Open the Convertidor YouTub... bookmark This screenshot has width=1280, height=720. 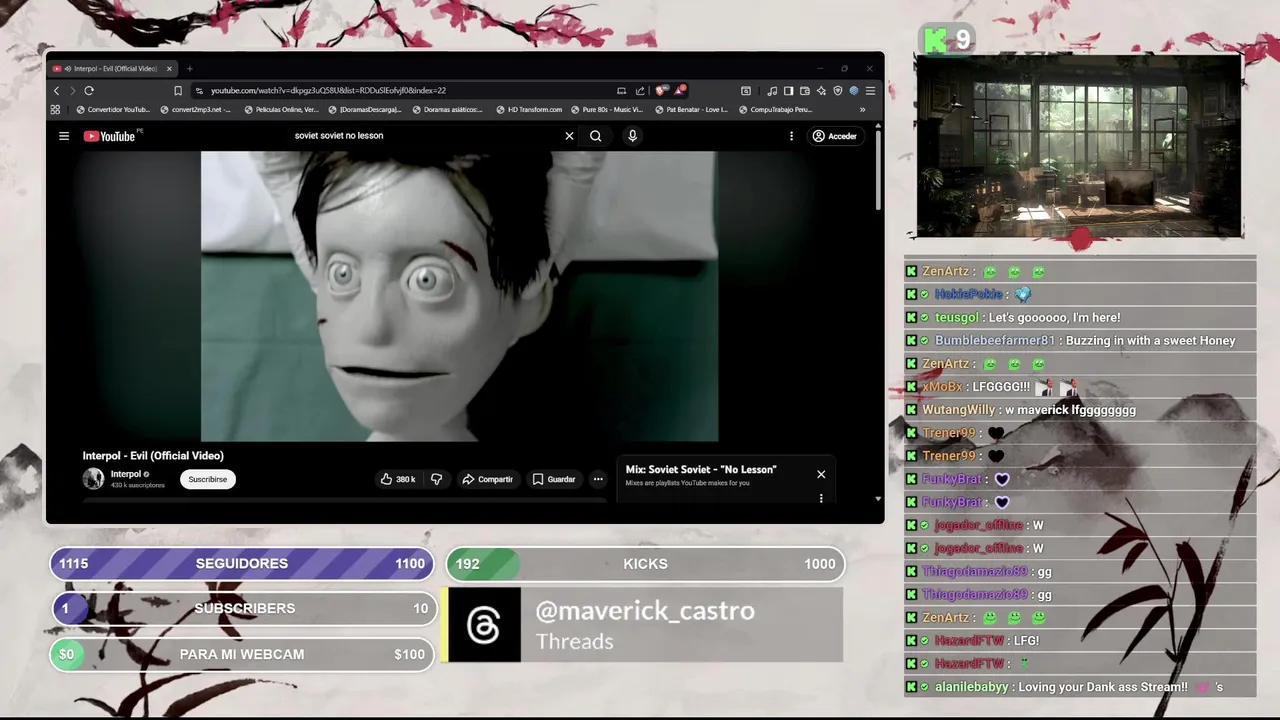click(113, 110)
